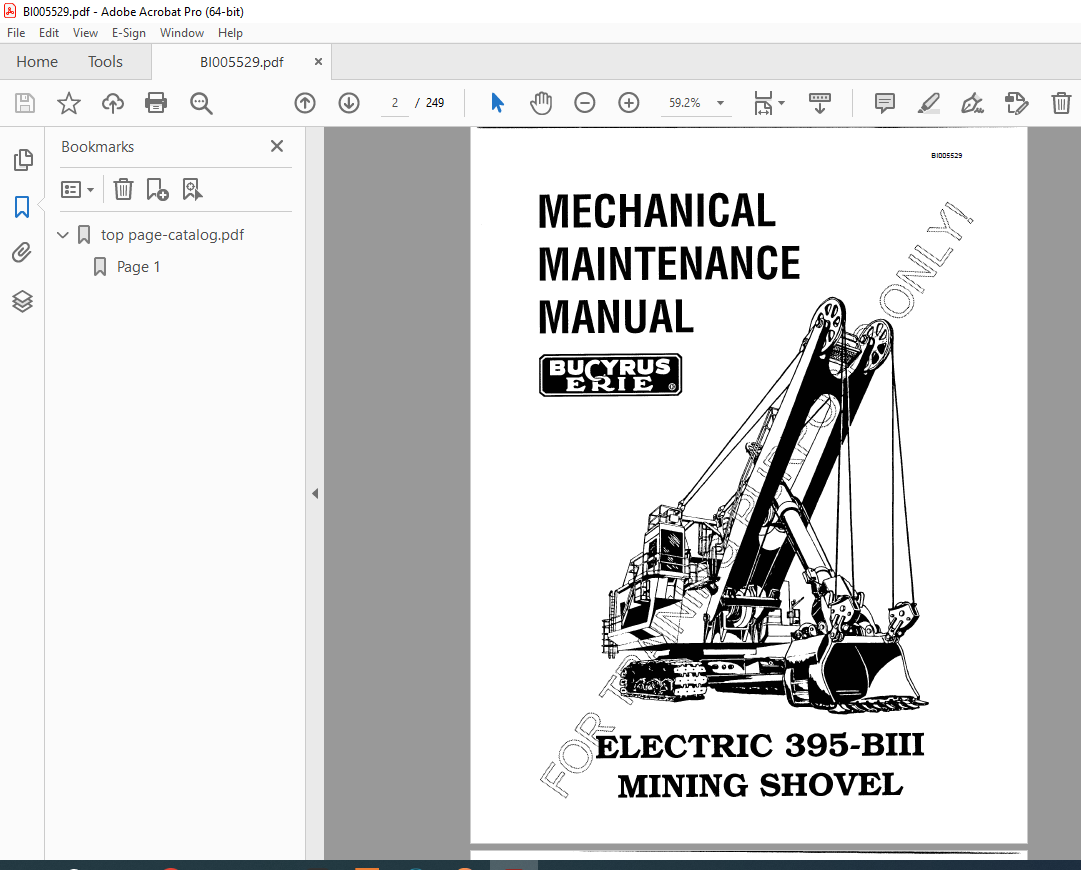
Task: Delete the selected bookmark
Action: coord(123,189)
